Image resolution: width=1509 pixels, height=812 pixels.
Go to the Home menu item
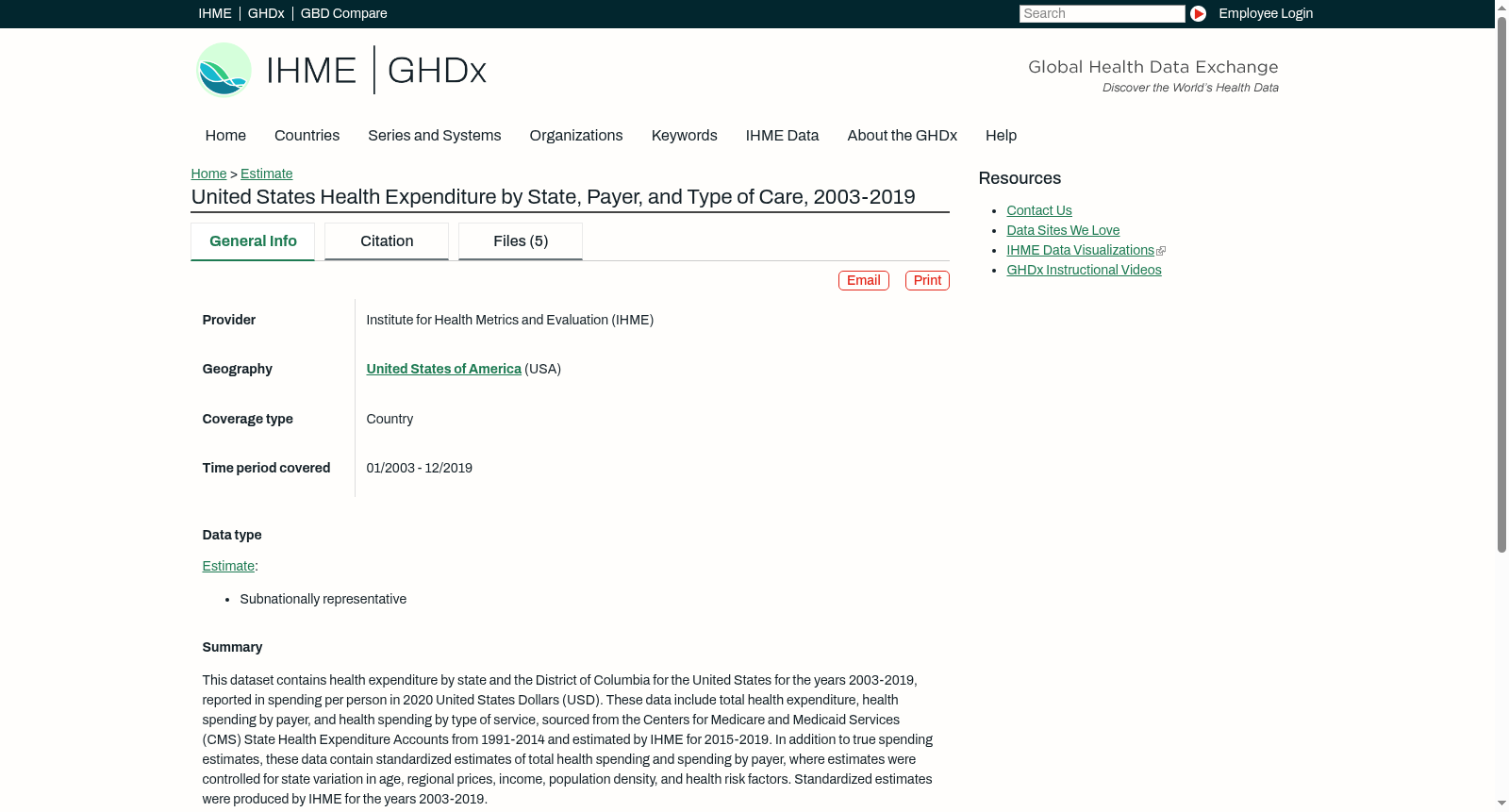[x=225, y=136]
